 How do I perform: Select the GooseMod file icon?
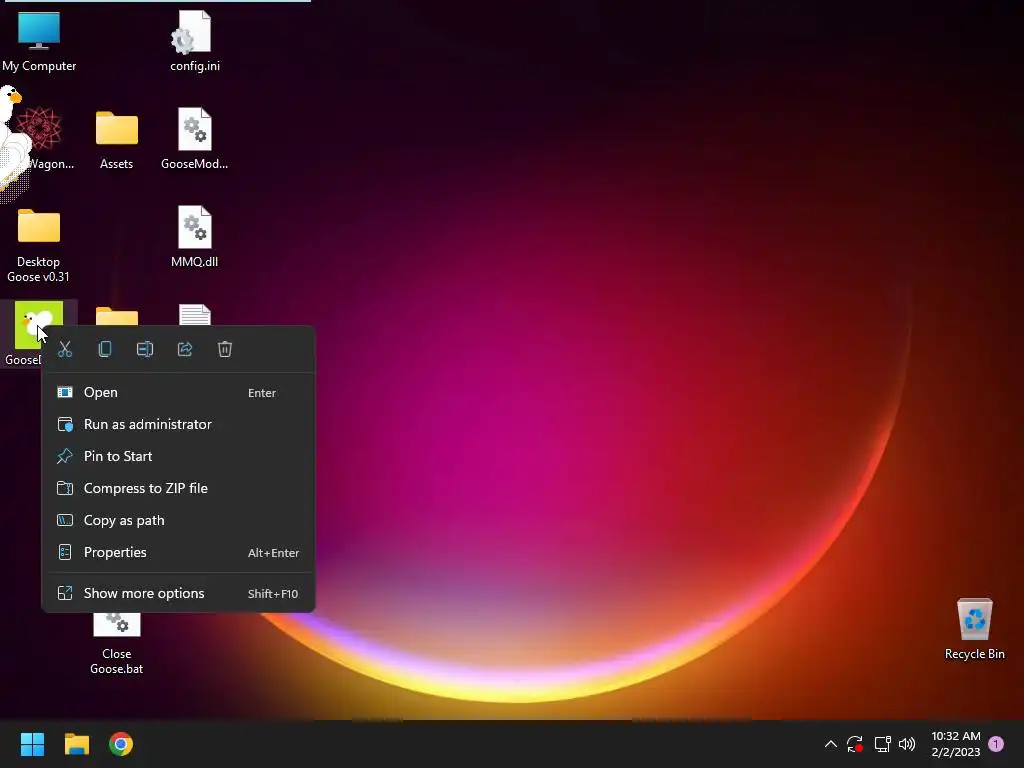pos(195,140)
